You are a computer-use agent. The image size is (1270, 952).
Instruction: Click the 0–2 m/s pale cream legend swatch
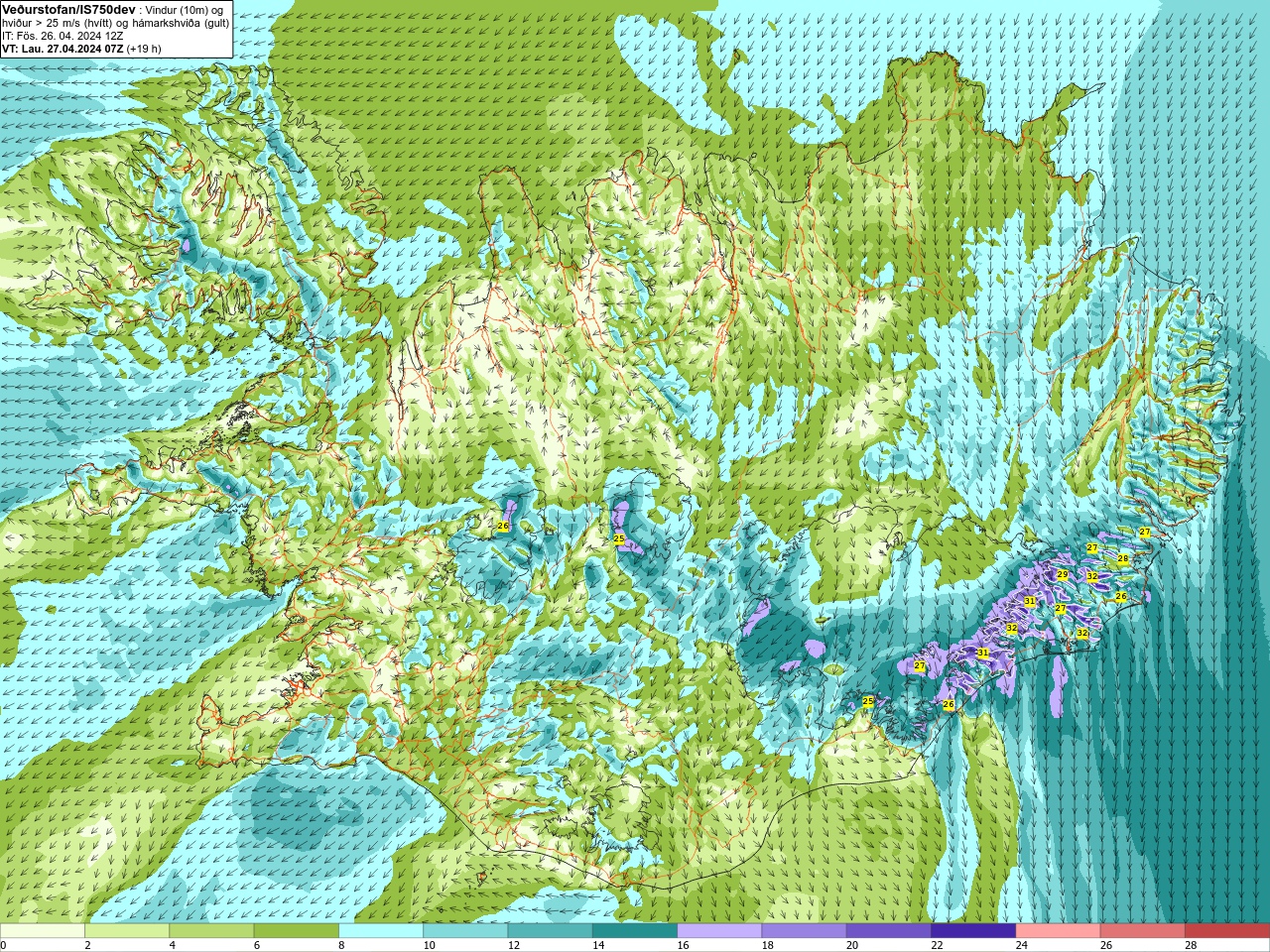42,931
